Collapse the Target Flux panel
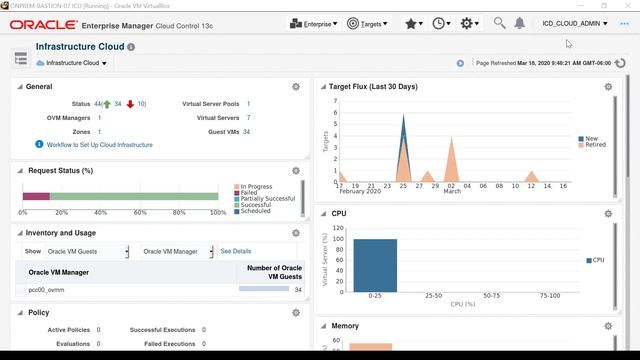The height and width of the screenshot is (360, 640). click(x=323, y=87)
